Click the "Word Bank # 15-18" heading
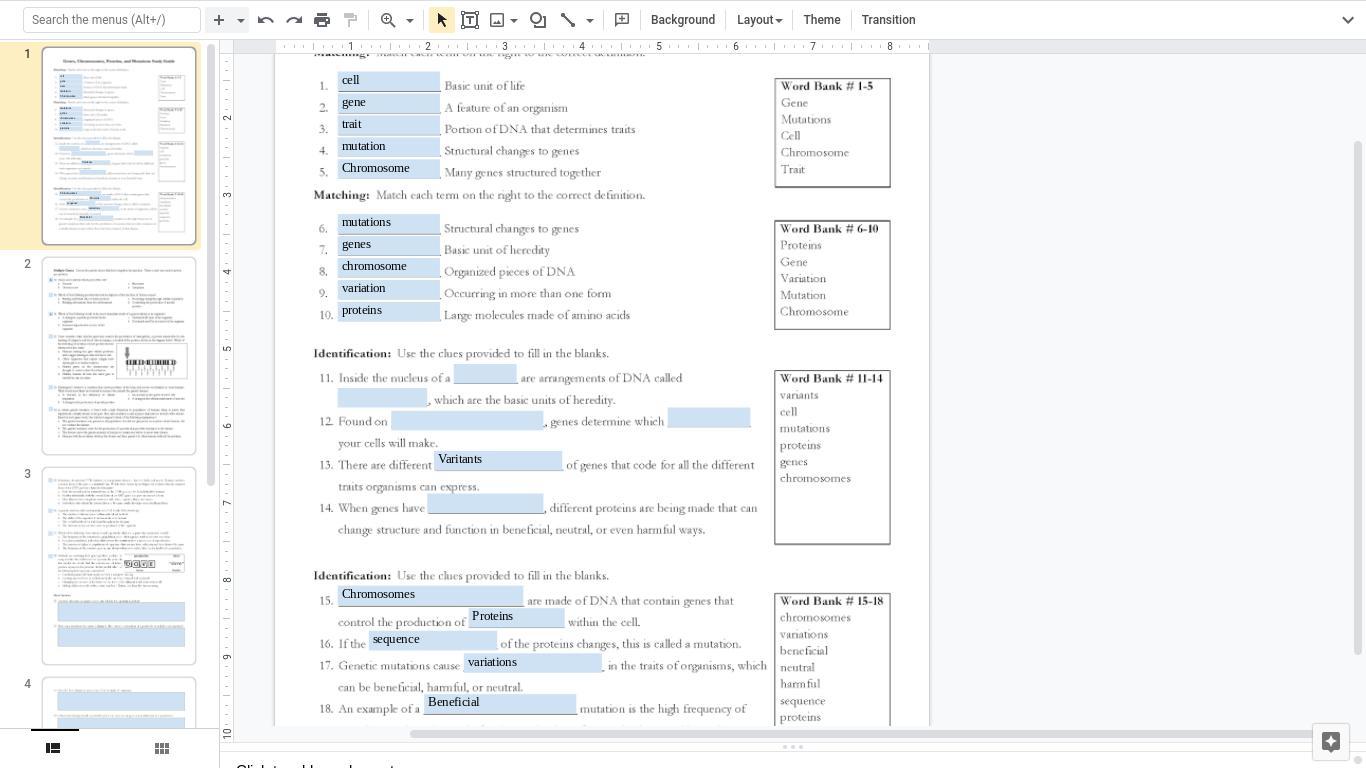1366x768 pixels. (x=832, y=601)
